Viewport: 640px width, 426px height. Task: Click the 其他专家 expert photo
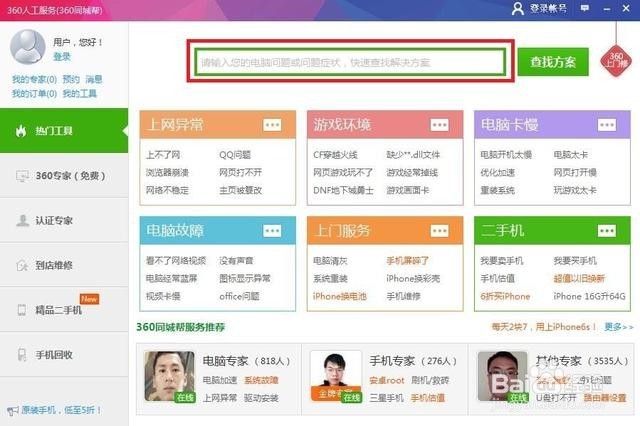click(502, 376)
